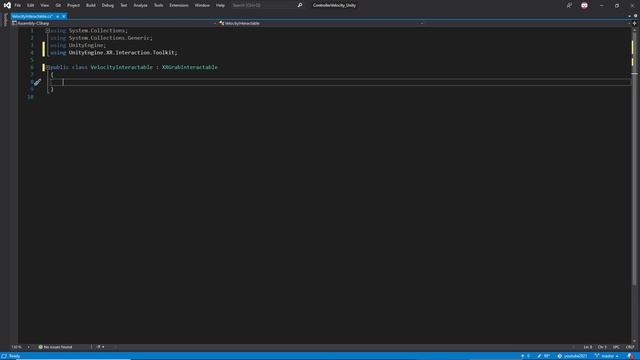640x360 pixels.
Task: Click the Ch column indicator
Action: 602,347
